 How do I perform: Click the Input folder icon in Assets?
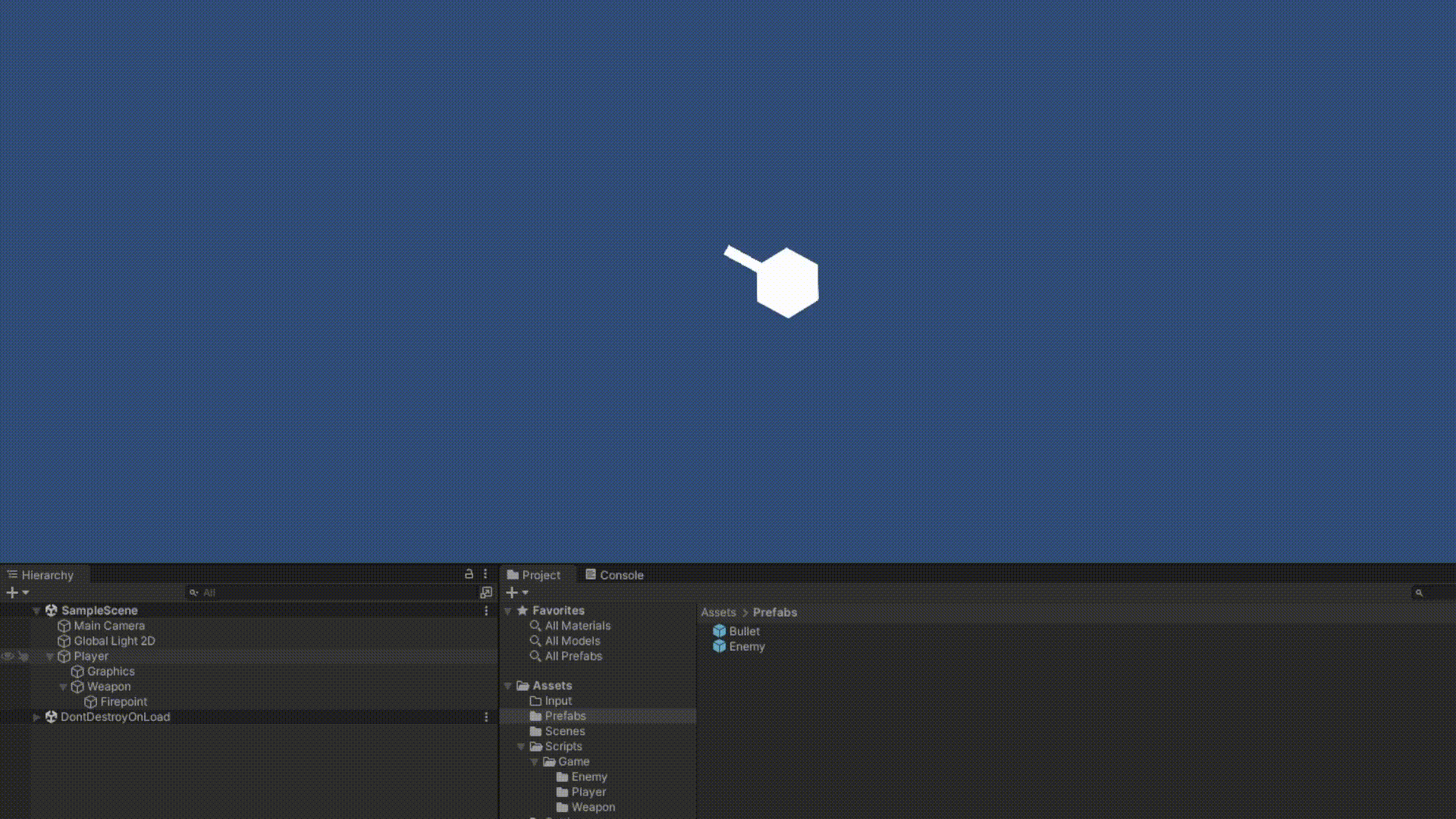[536, 700]
